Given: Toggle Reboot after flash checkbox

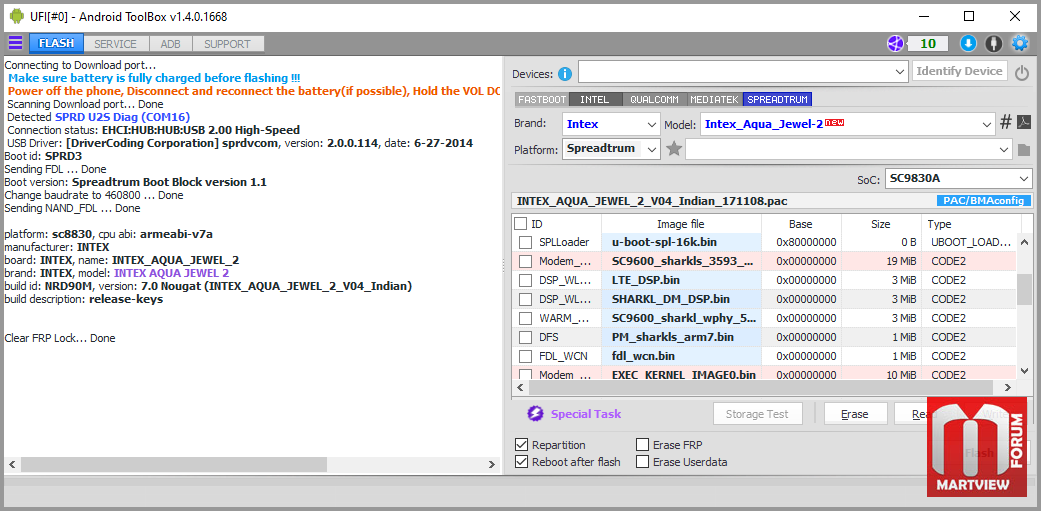Looking at the screenshot, I should point(522,462).
